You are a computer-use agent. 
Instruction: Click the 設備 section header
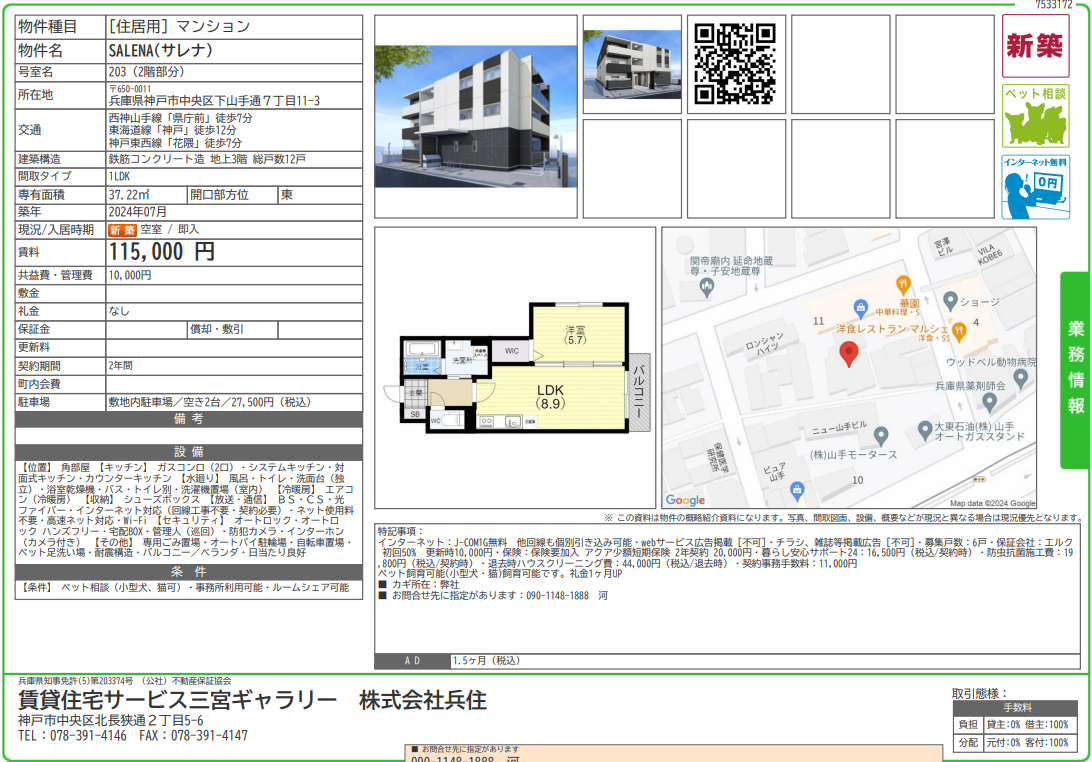(x=189, y=452)
